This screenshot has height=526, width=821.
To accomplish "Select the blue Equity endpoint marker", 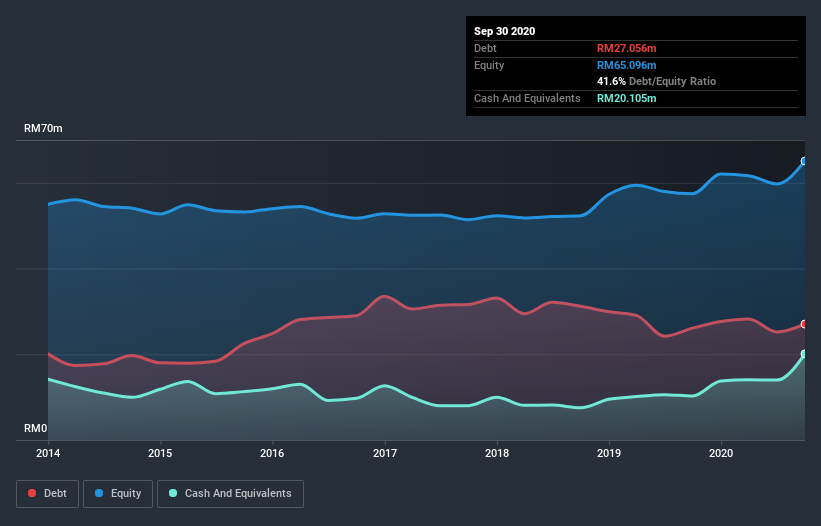I will (803, 161).
